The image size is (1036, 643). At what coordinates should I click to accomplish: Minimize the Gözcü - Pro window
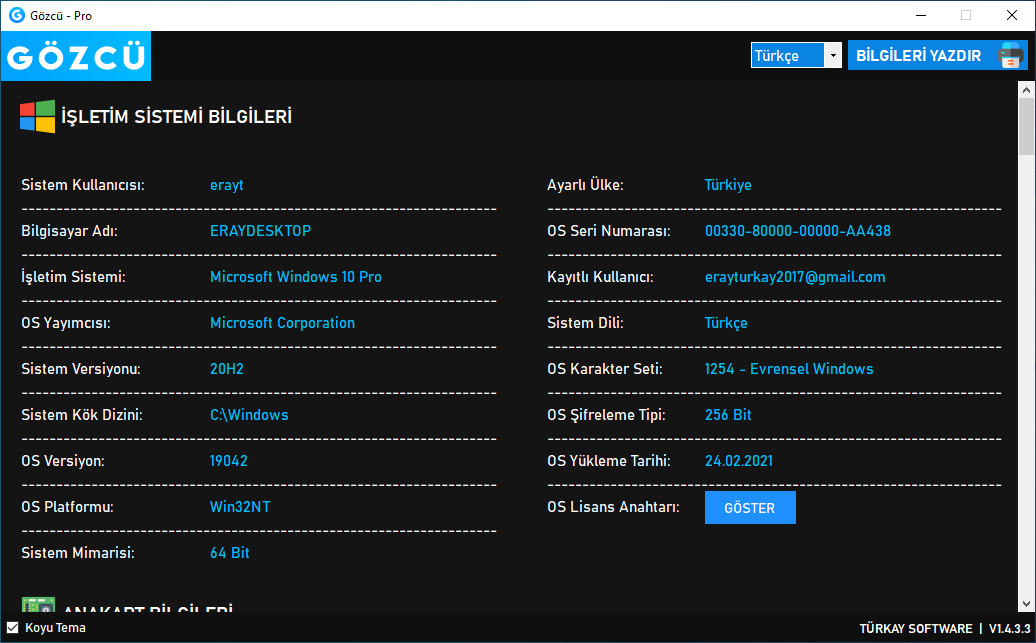(920, 15)
